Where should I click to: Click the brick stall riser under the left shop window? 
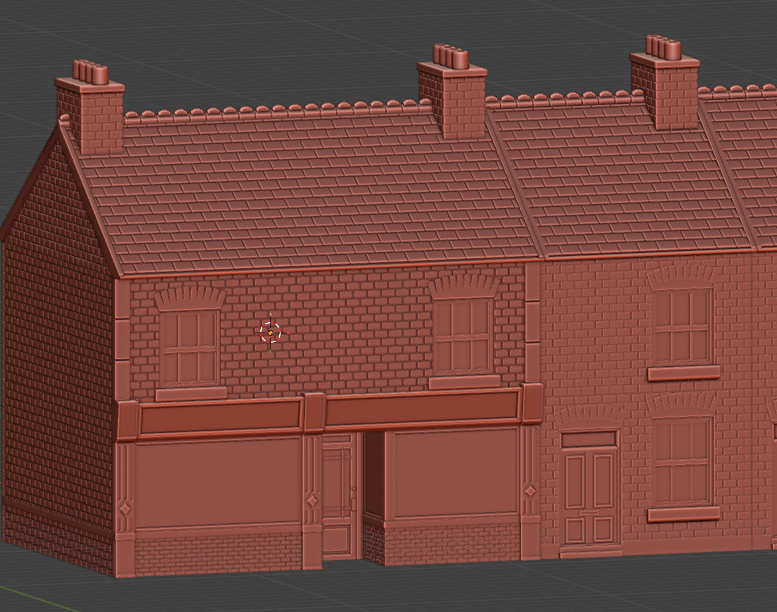click(x=217, y=551)
